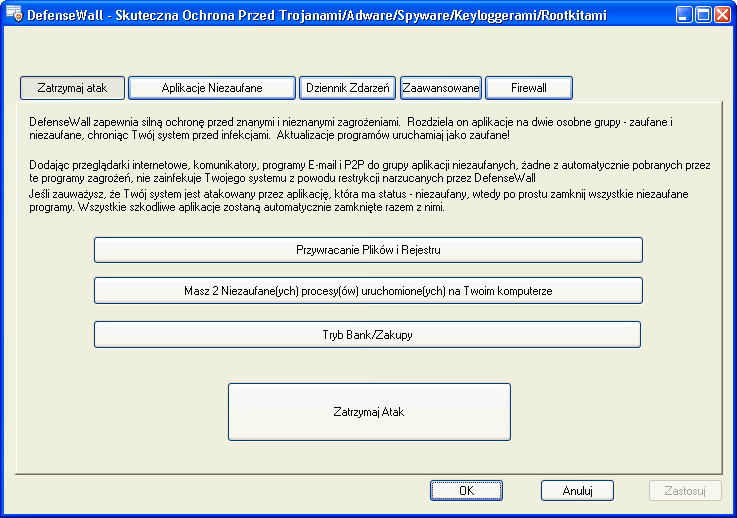Select the Zaawansowane tab

pos(441,88)
